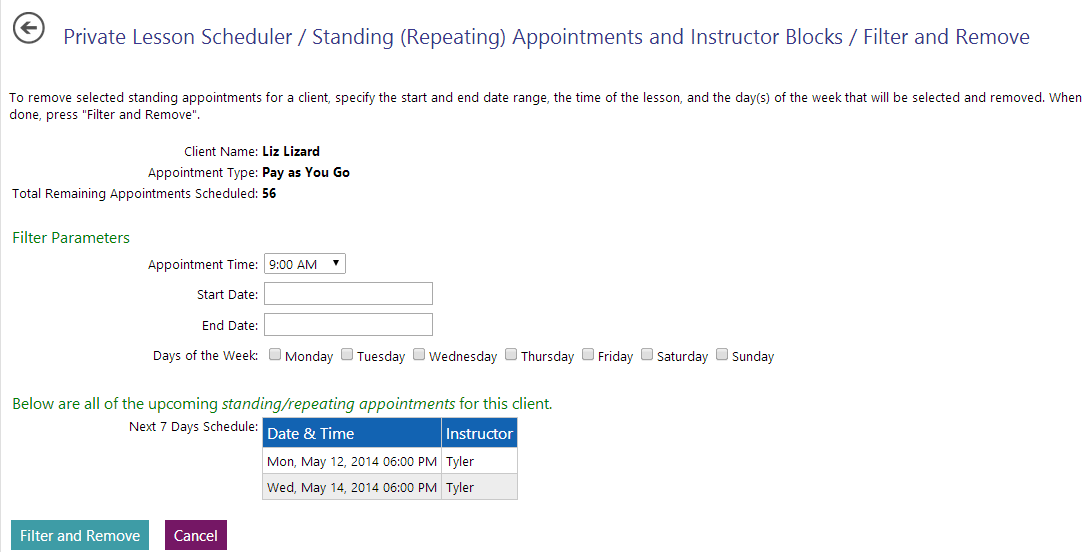Viewport: 1091px width, 552px height.
Task: Toggle the Saturday checkbox
Action: pos(647,355)
